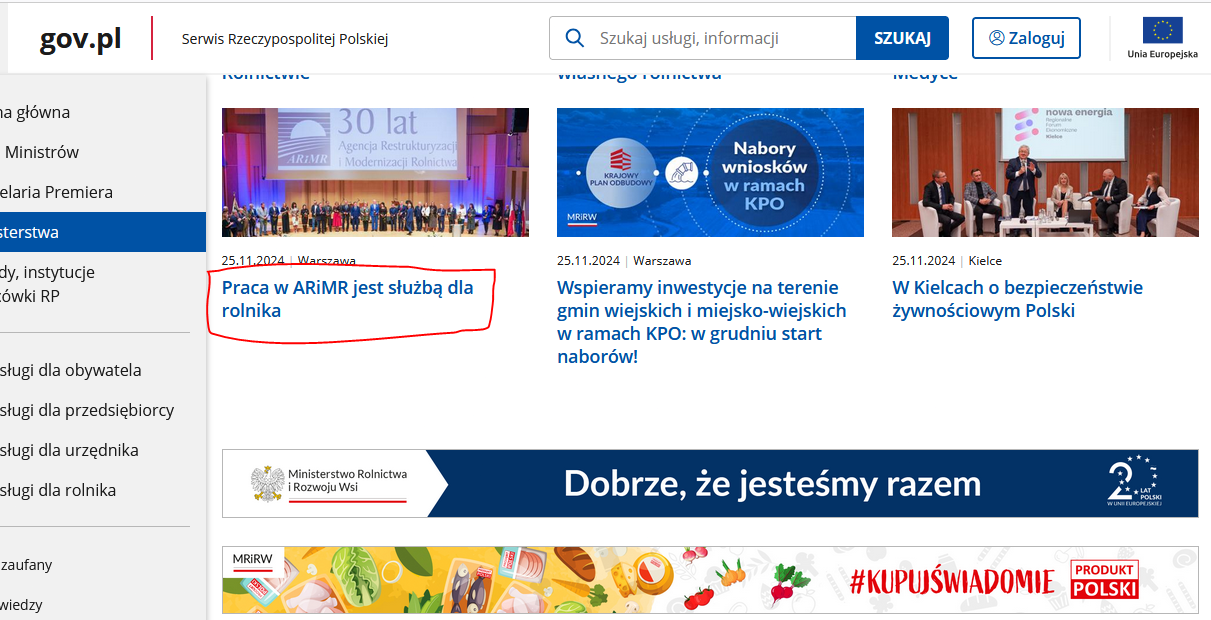This screenshot has width=1211, height=620.
Task: Click the Unia Europejska flag icon
Action: point(1162,31)
